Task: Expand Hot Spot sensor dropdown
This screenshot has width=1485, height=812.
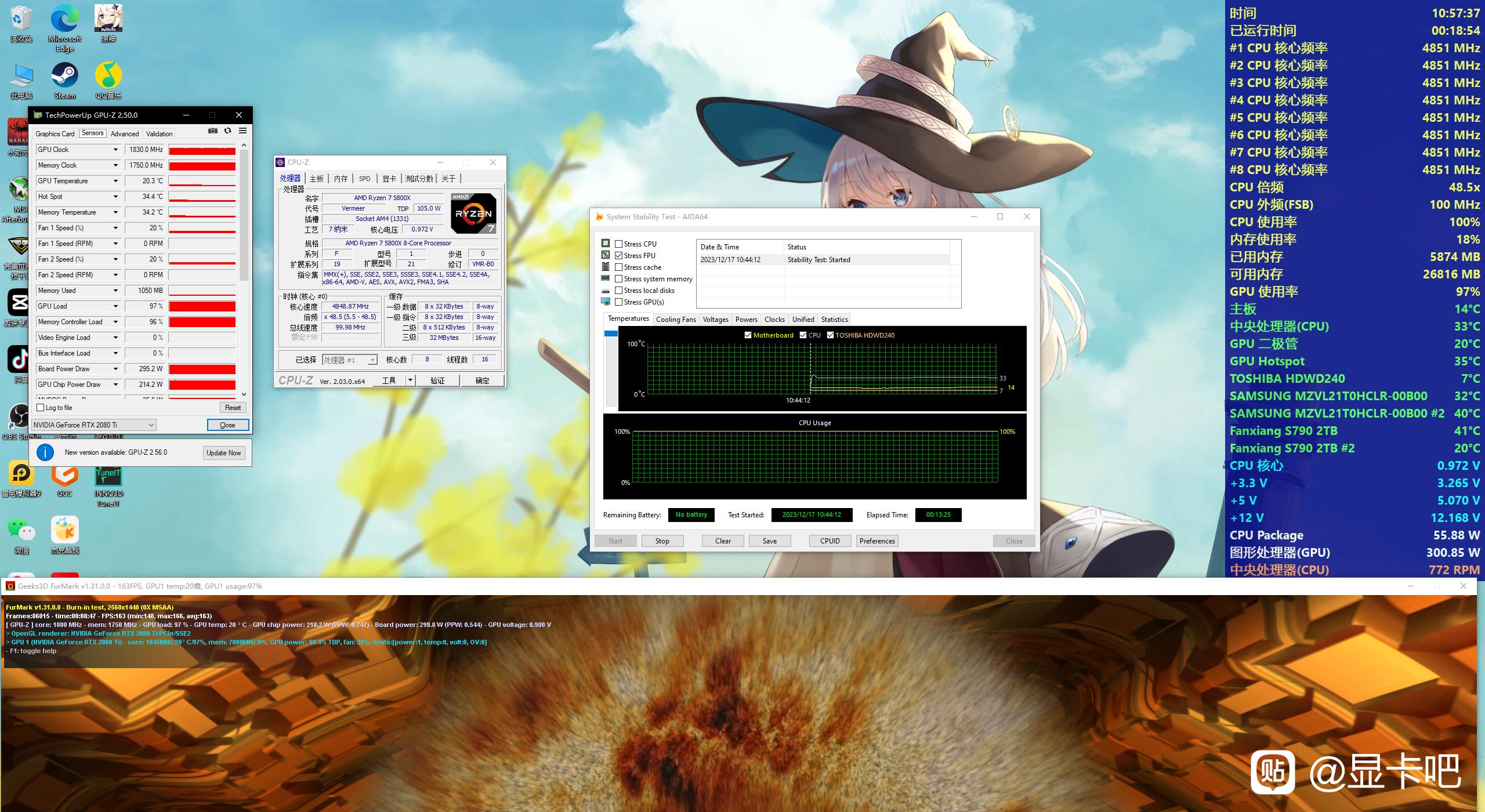Action: 115,197
